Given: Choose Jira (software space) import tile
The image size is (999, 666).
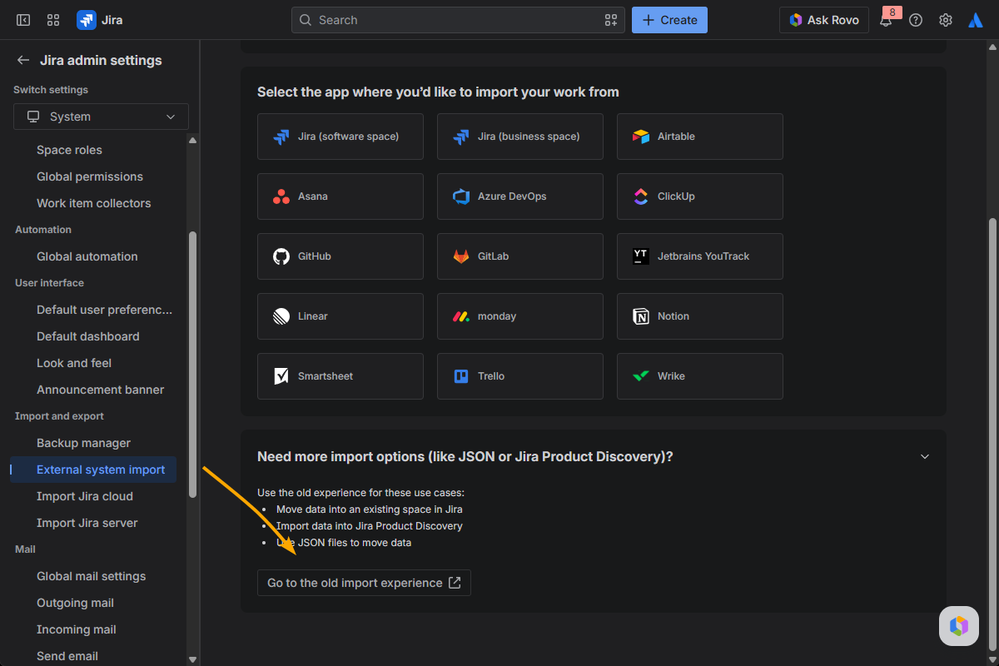Looking at the screenshot, I should pos(340,136).
